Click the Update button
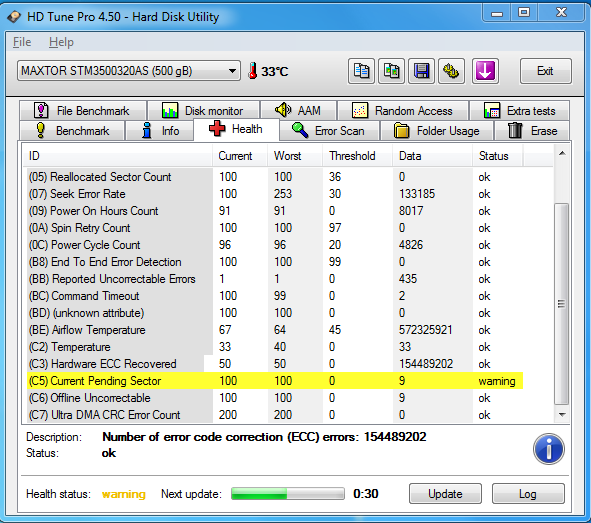 point(445,494)
